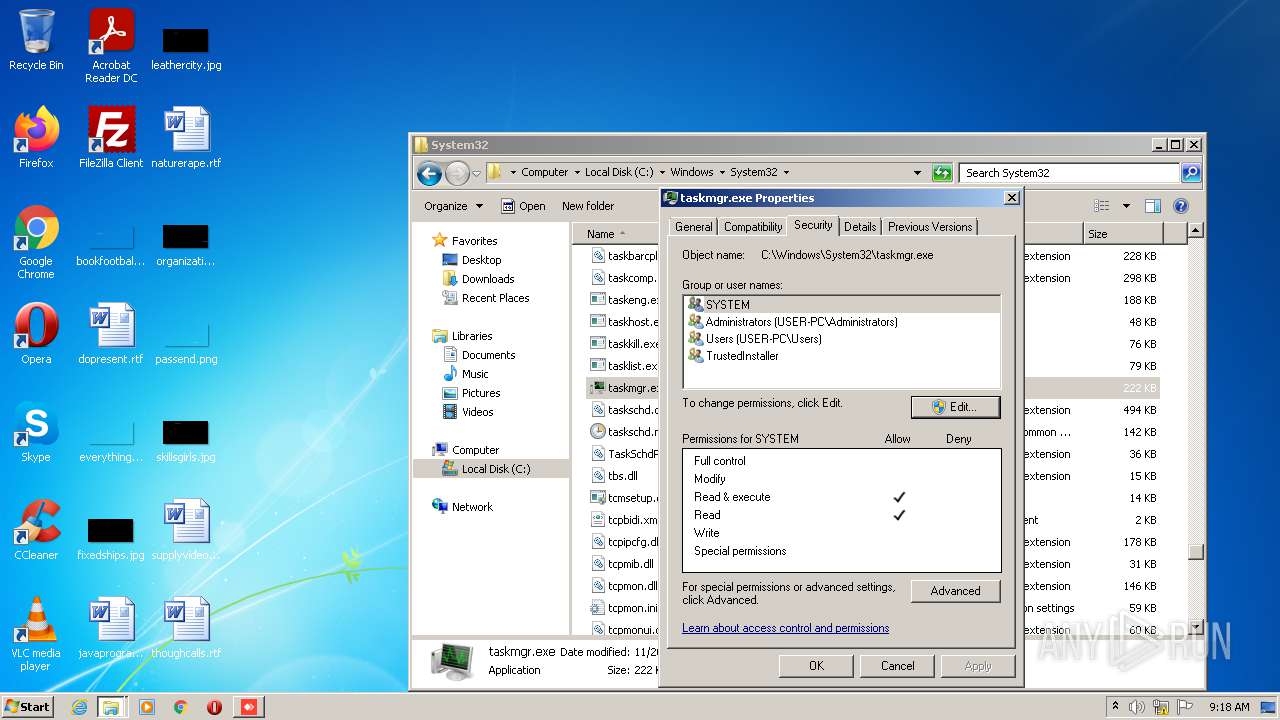The image size is (1280, 720).
Task: Launch Opera browser desktop icon
Action: [36, 333]
